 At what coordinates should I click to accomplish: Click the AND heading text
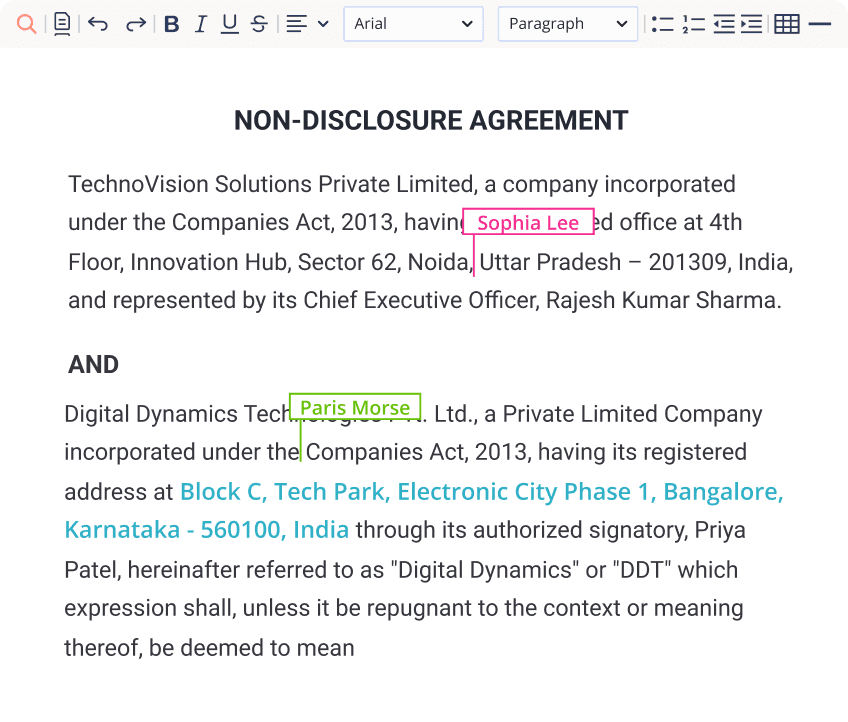coord(93,365)
